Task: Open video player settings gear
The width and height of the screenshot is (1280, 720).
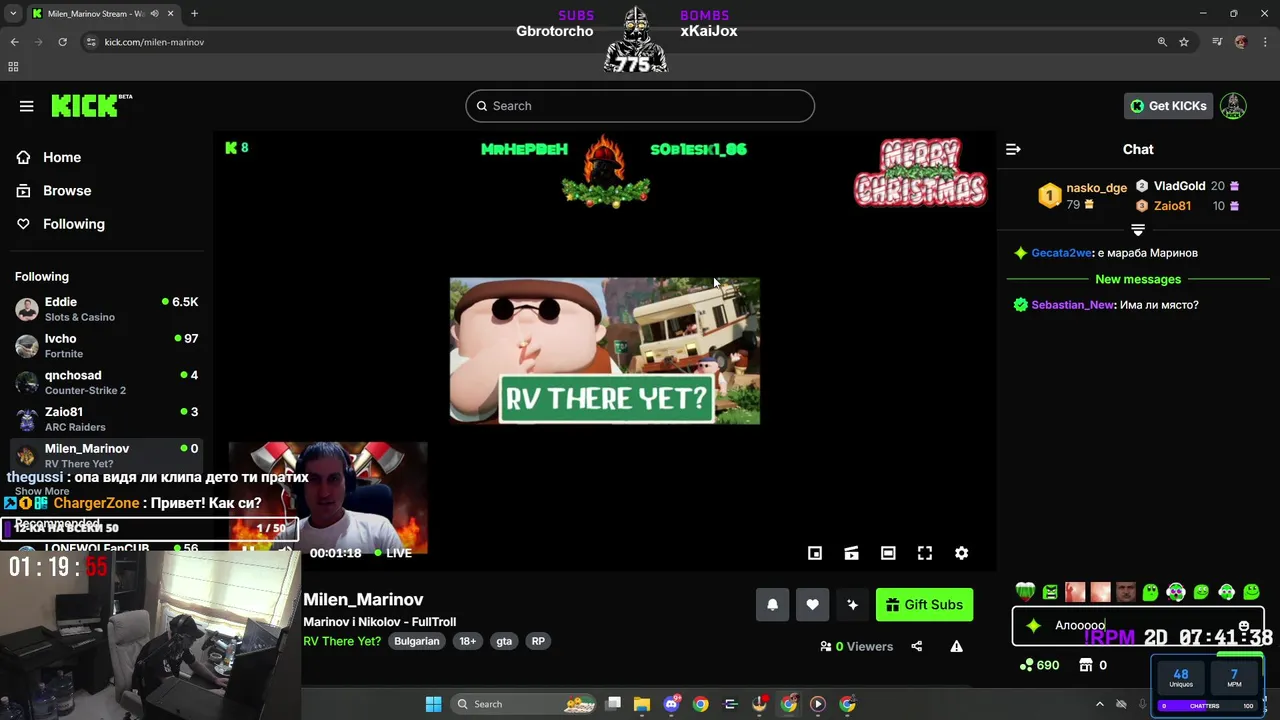Action: click(x=961, y=553)
